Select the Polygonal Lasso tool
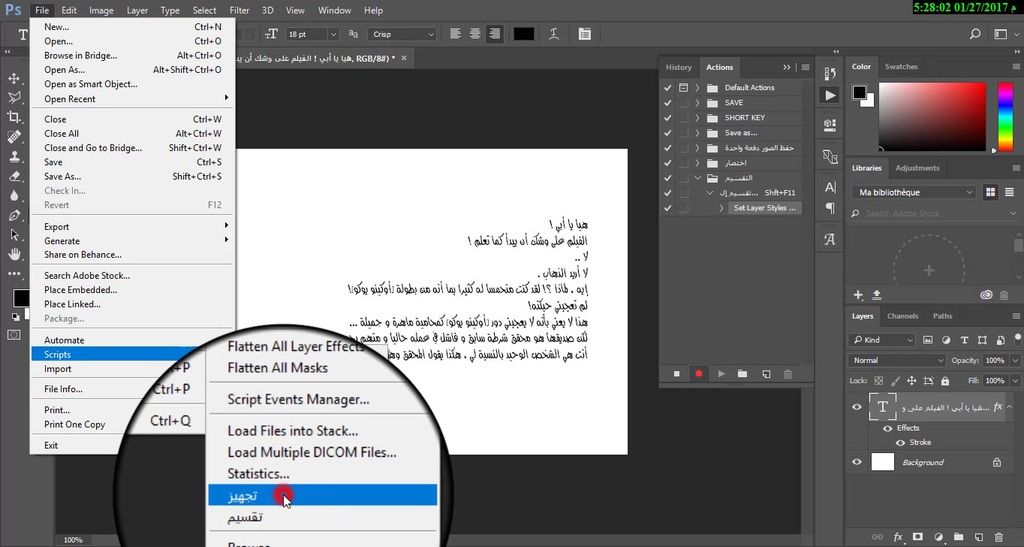Screen dimensions: 1024x547 click(14, 97)
